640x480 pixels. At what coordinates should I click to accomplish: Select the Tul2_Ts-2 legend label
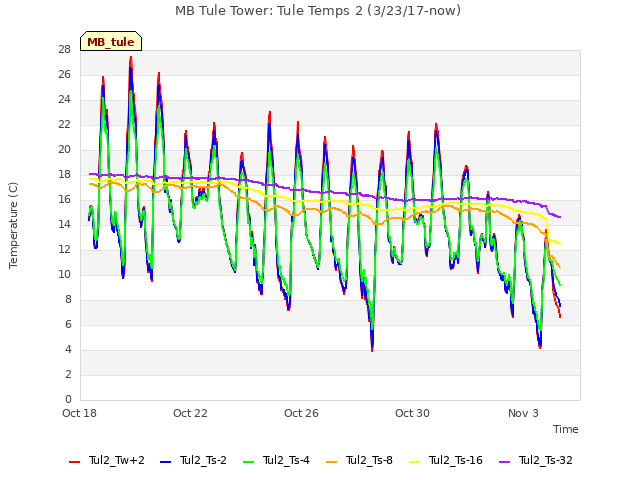coord(203,460)
